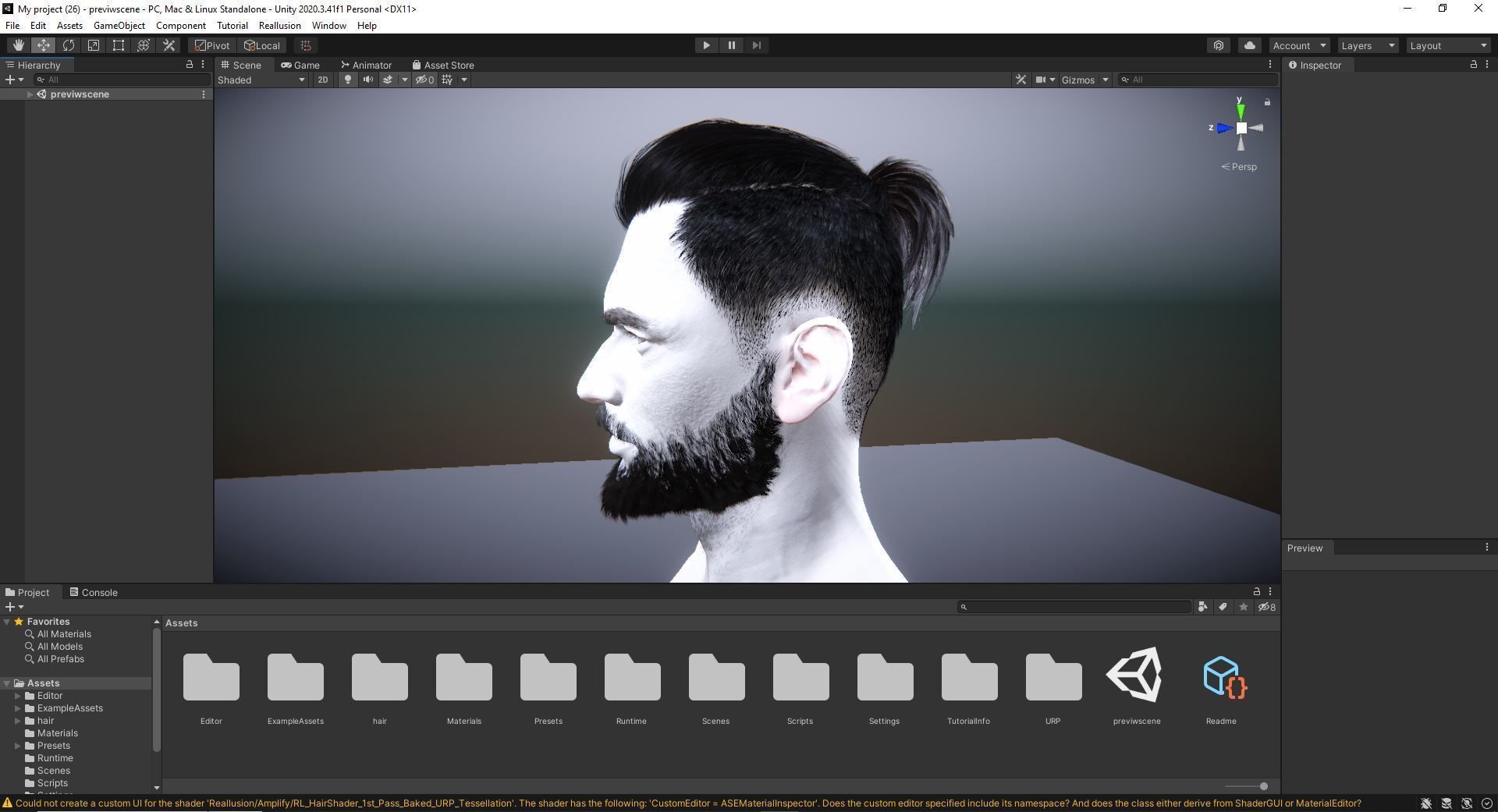Toggle Local handle rotation
The image size is (1498, 812).
click(262, 45)
